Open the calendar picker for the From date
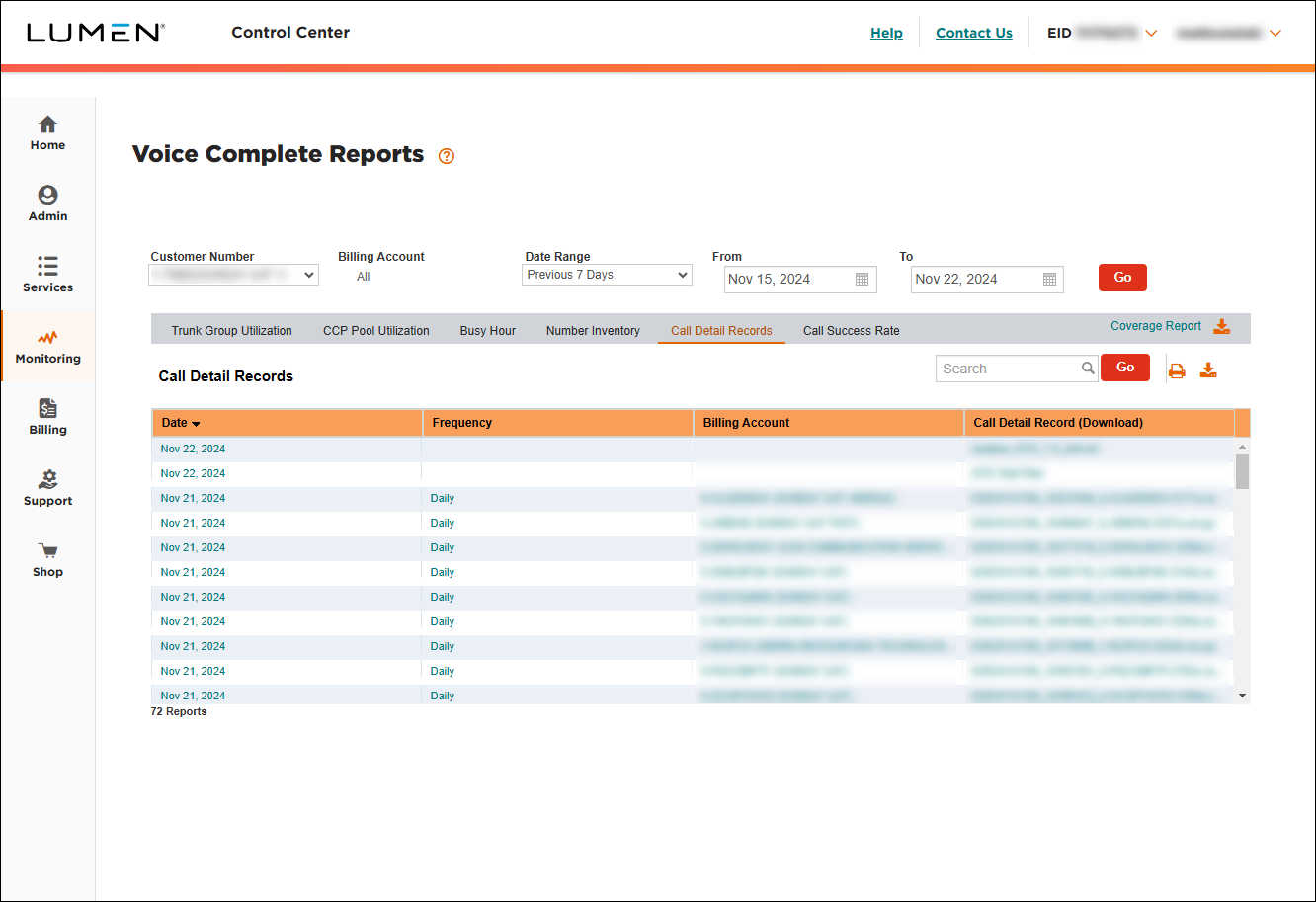The image size is (1316, 902). click(x=863, y=280)
